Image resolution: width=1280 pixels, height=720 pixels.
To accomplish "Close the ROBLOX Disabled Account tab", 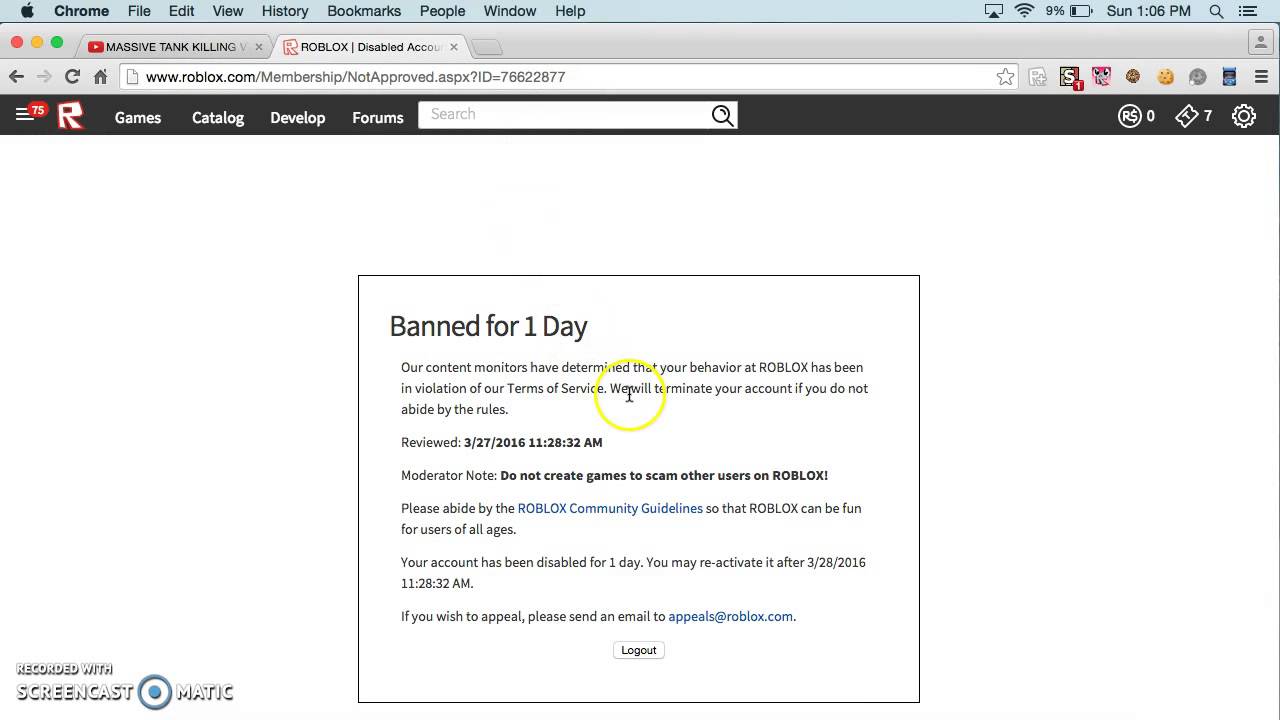I will 454,47.
